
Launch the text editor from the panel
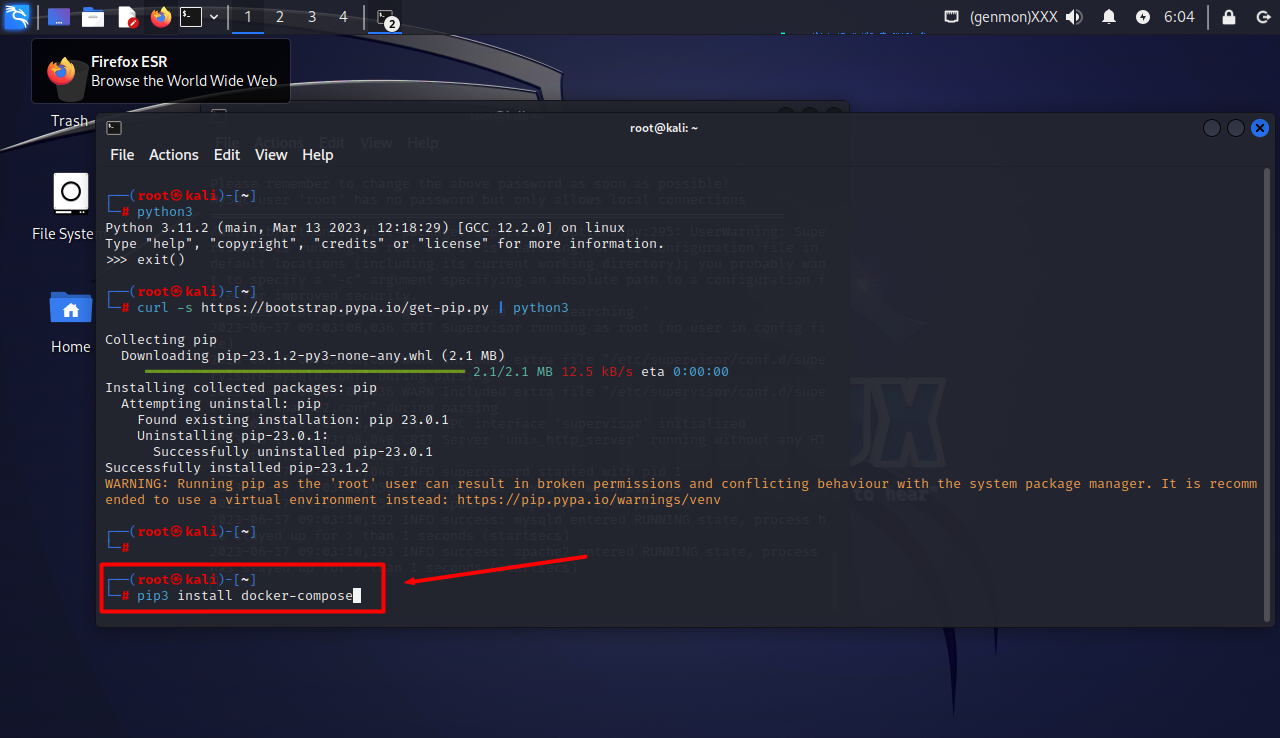pyautogui.click(x=128, y=17)
